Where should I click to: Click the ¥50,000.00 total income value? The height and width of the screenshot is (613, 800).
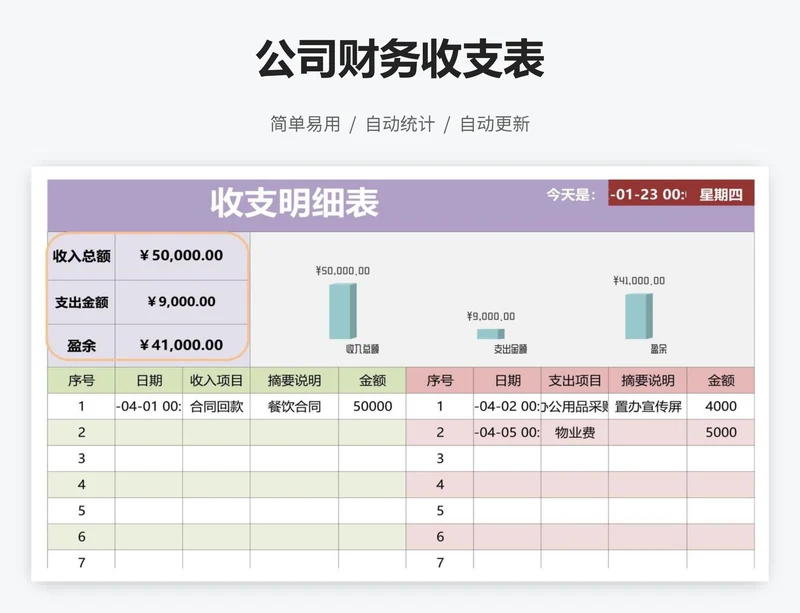[x=182, y=256]
